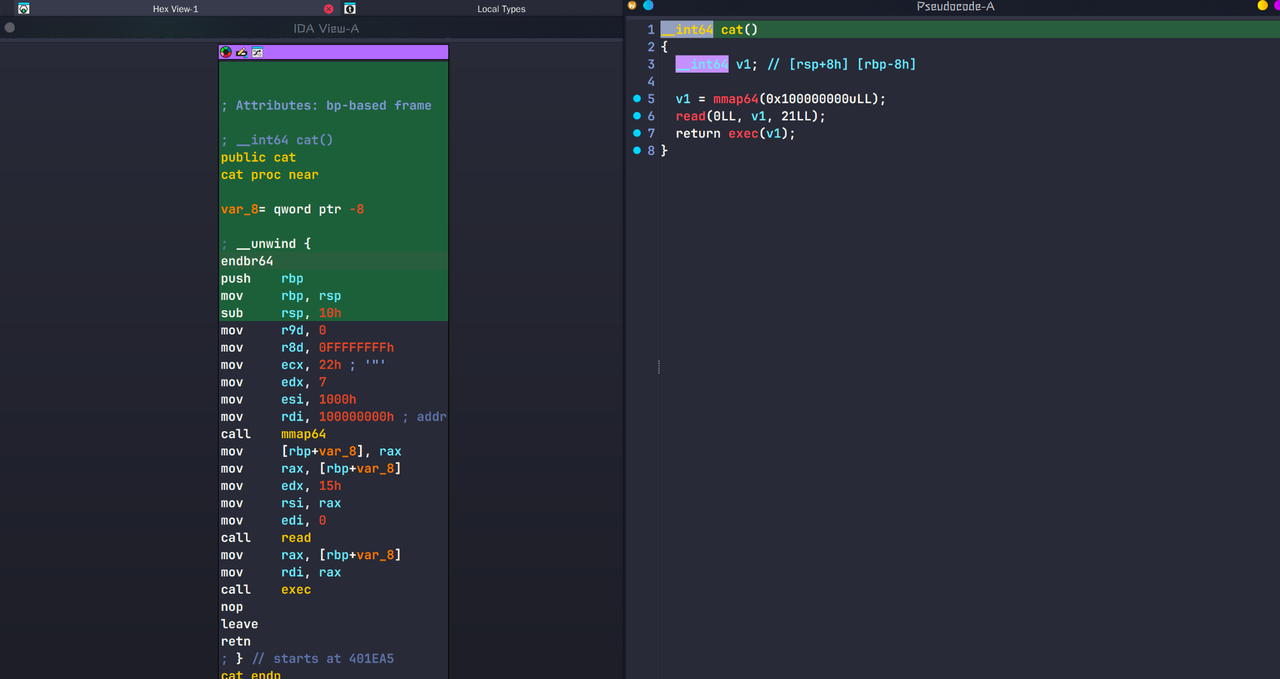Toggle breakpoint dot on pseudocode line 8
Screen dimensions: 1280x679
[637, 150]
